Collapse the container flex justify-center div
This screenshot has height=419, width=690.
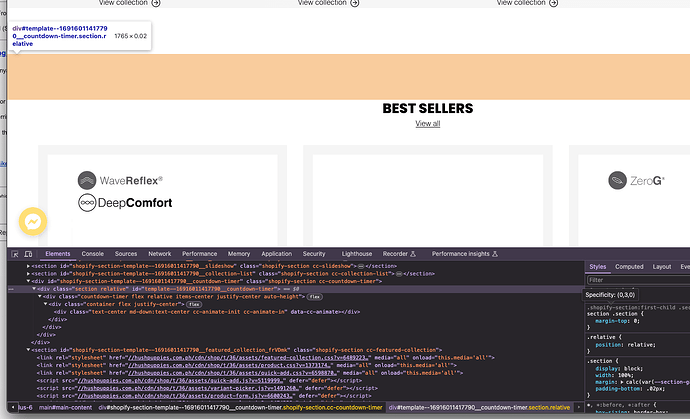click(45, 304)
